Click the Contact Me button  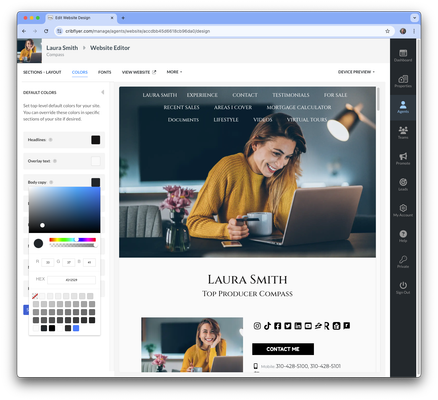(283, 349)
